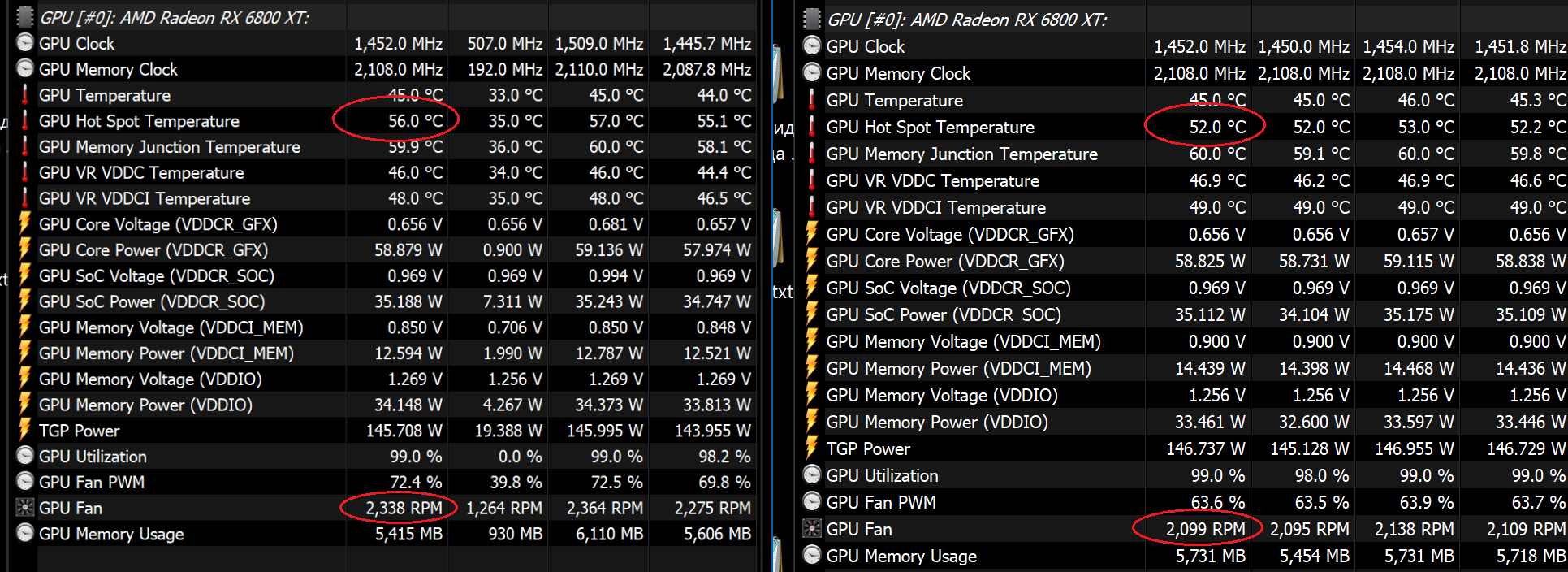Select GPU Fan PWM label in right panel
This screenshot has width=1568, height=572.
point(881,502)
